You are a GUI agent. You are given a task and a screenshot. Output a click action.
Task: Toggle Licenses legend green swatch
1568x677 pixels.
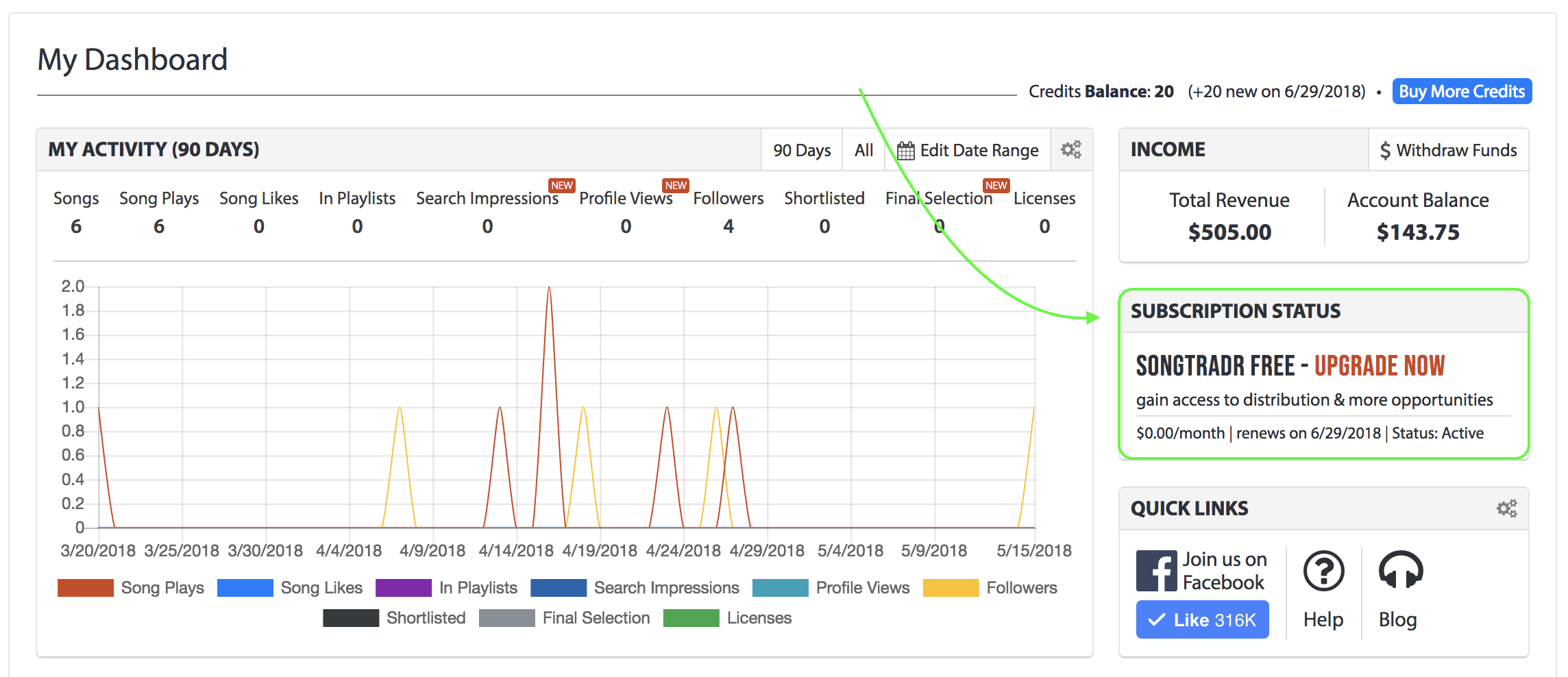coord(691,618)
